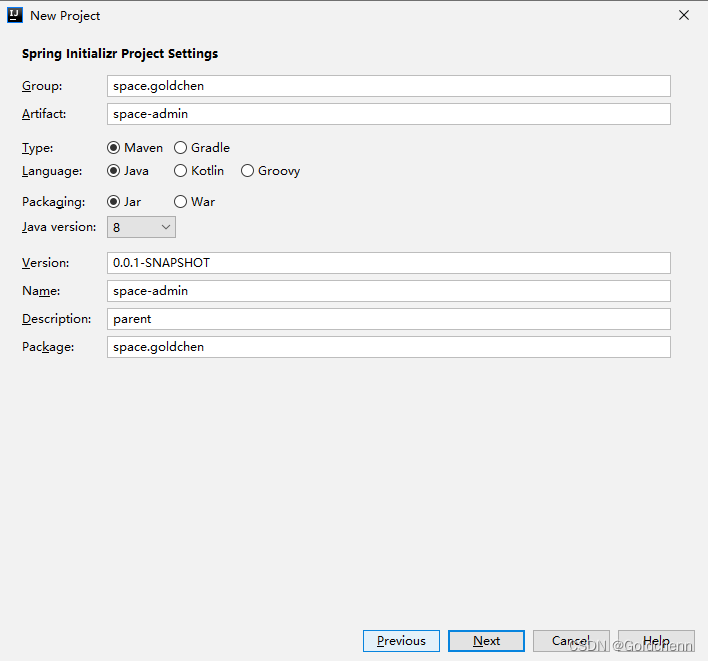Open the Java version dropdown
Screen dimensions: 708x661
click(x=141, y=227)
